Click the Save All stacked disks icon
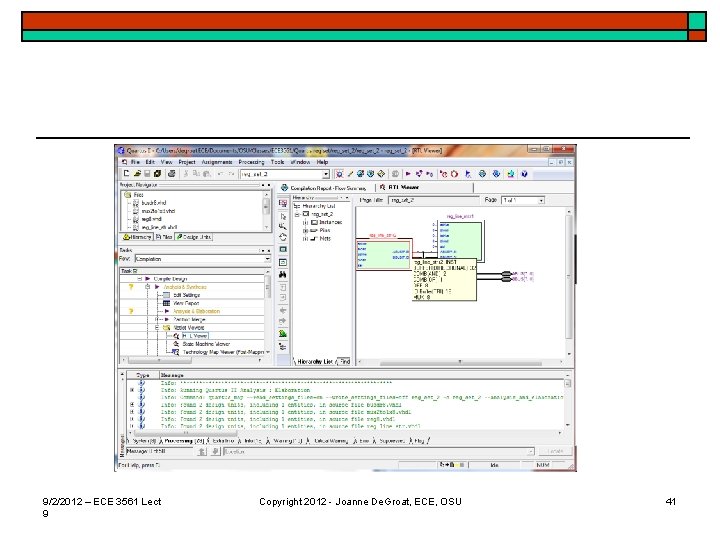720x540 pixels. [x=158, y=174]
